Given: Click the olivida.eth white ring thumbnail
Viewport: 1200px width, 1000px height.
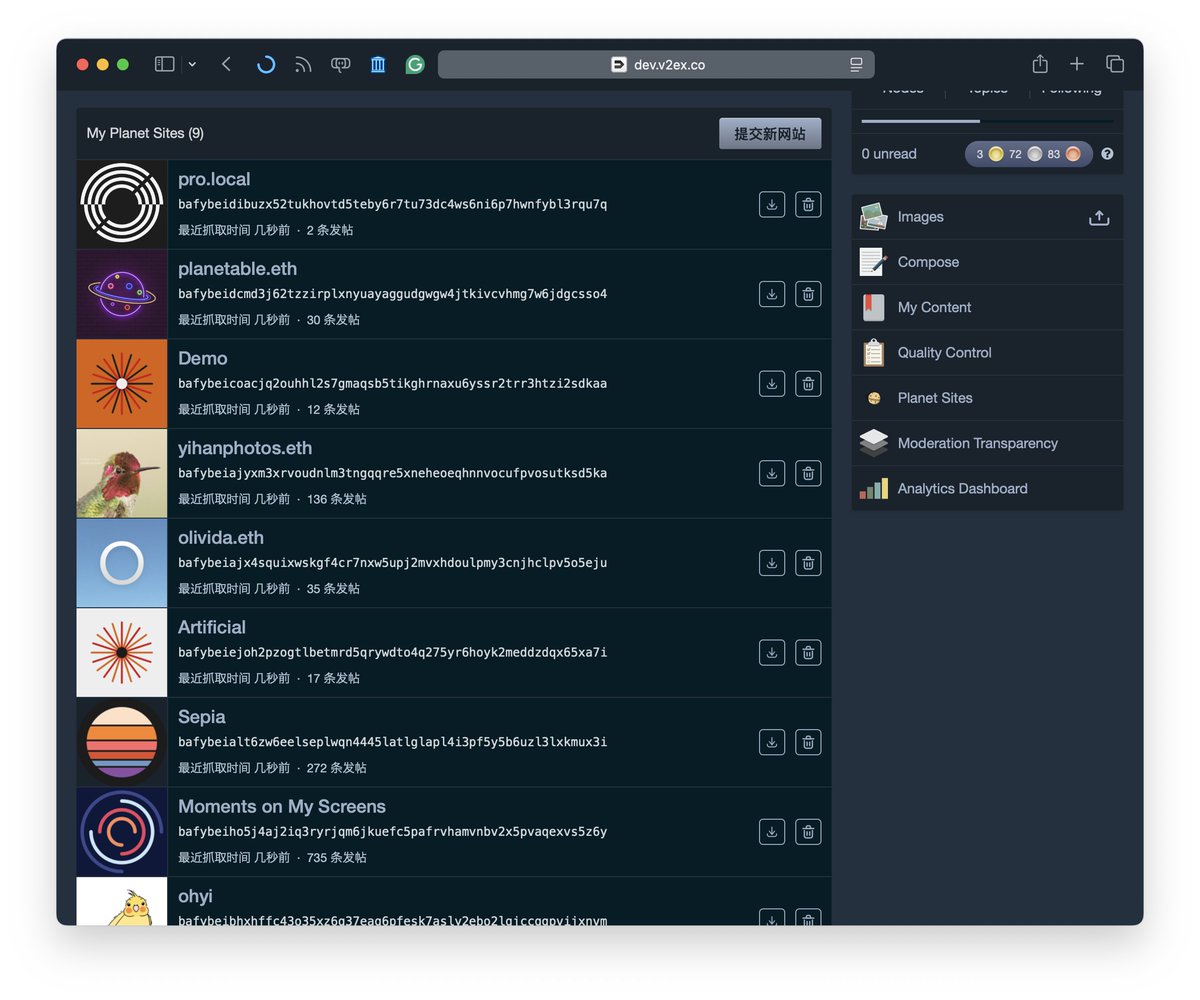Looking at the screenshot, I should point(122,563).
